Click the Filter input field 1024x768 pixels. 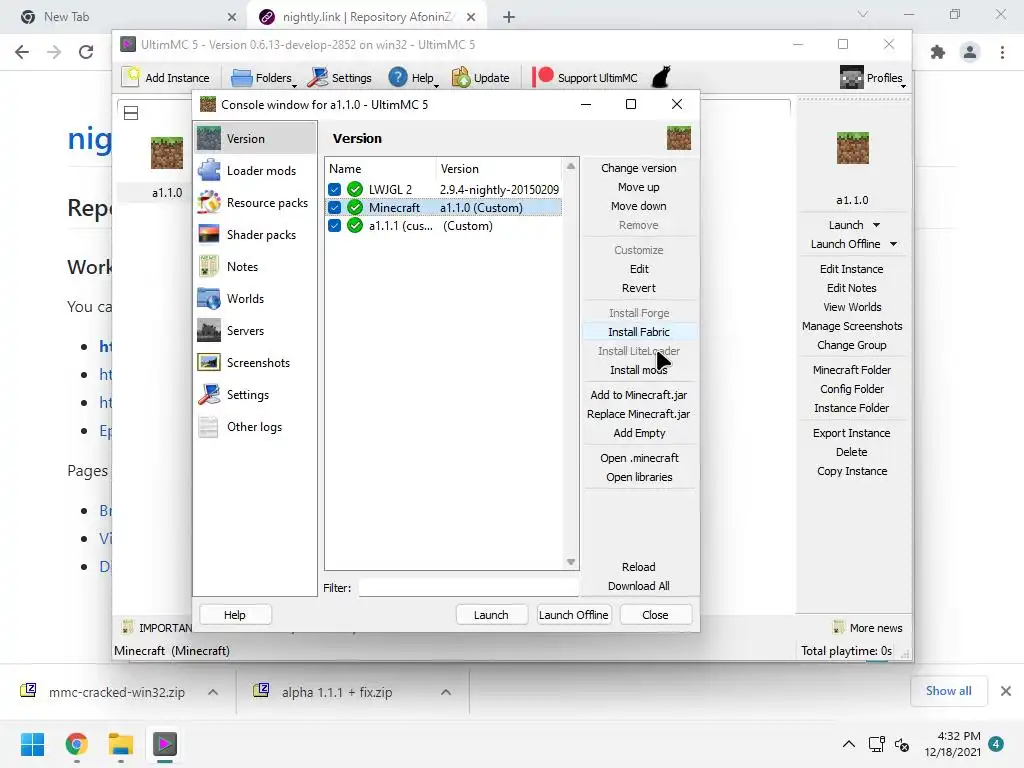click(468, 588)
